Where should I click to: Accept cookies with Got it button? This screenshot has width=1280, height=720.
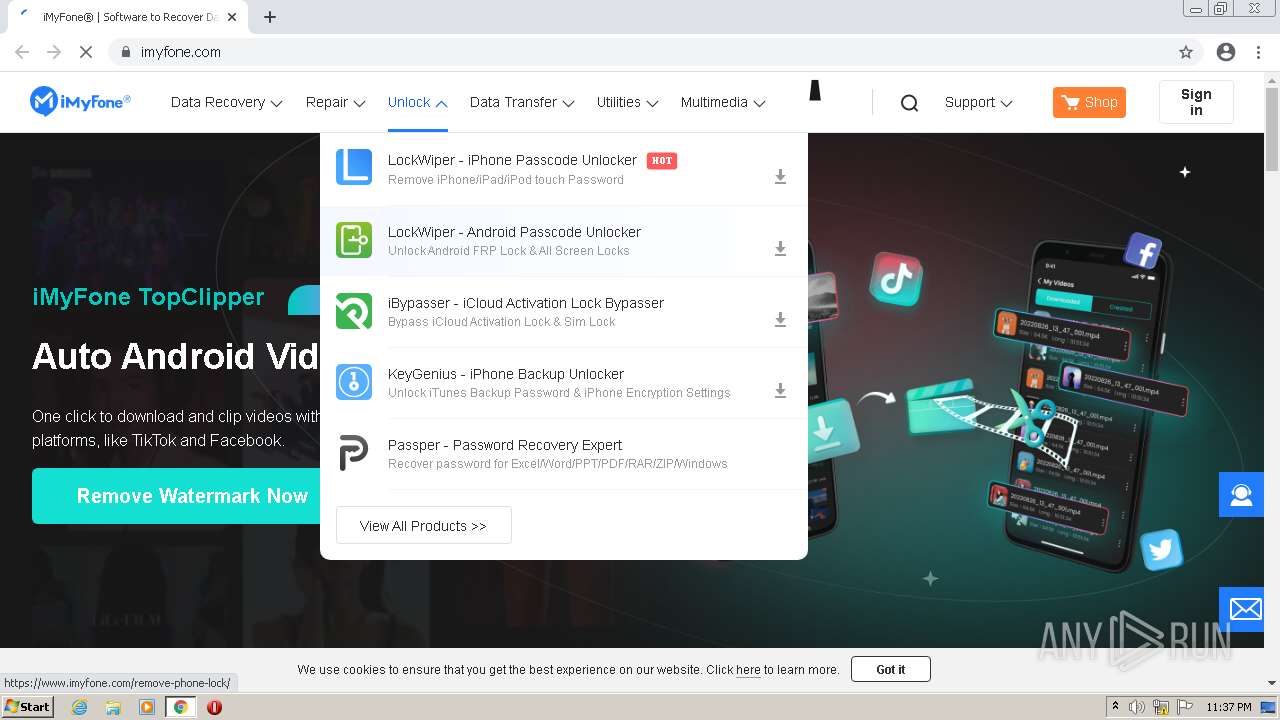(890, 669)
